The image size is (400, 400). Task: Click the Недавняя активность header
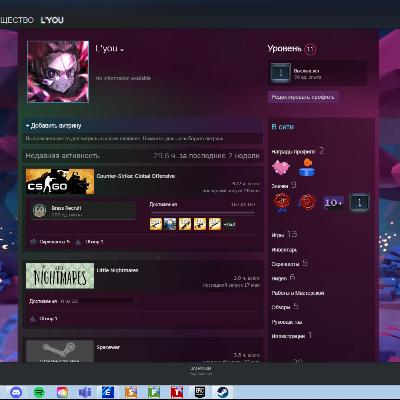click(x=63, y=156)
